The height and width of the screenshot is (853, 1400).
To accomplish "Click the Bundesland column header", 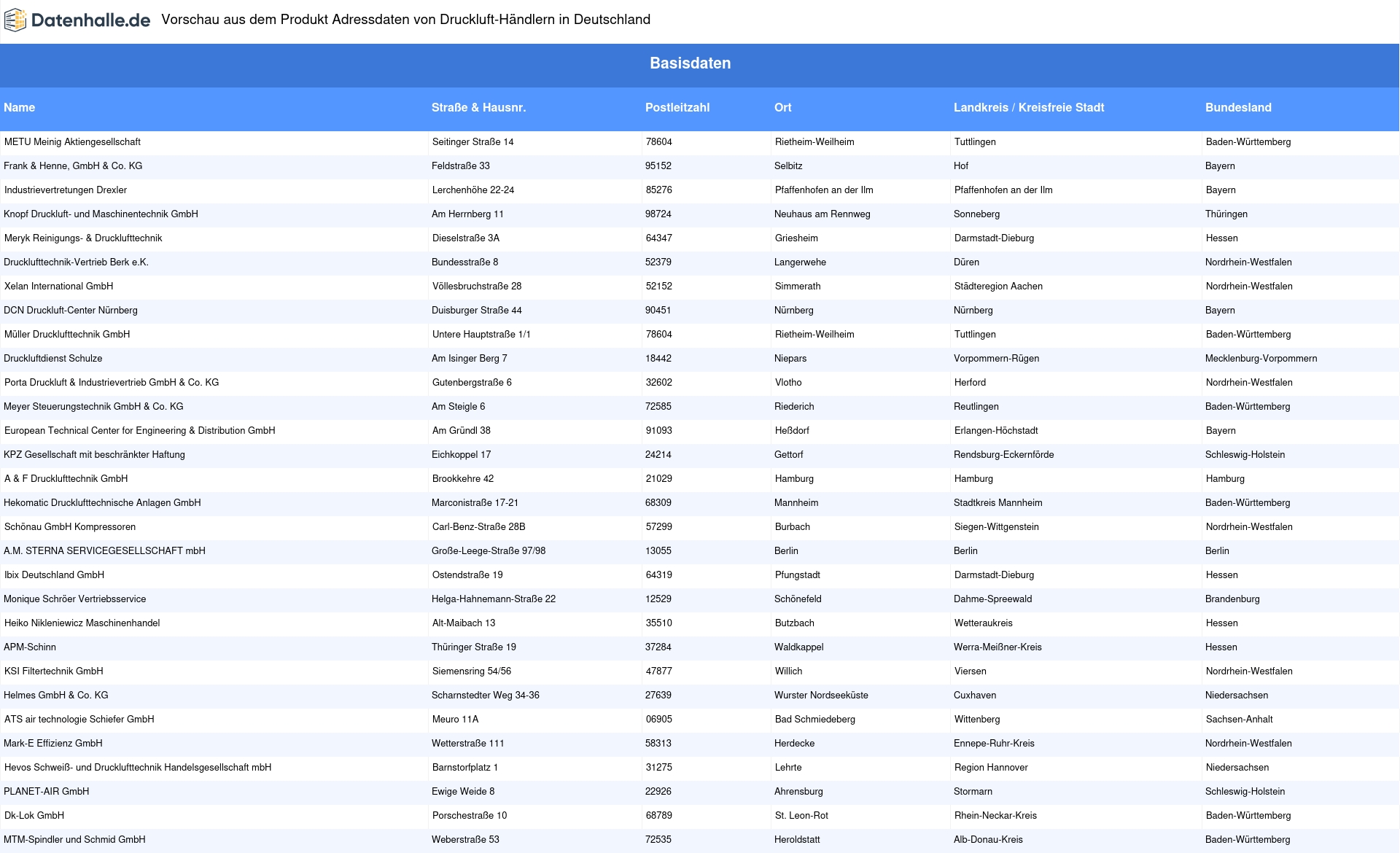I will tap(1238, 108).
